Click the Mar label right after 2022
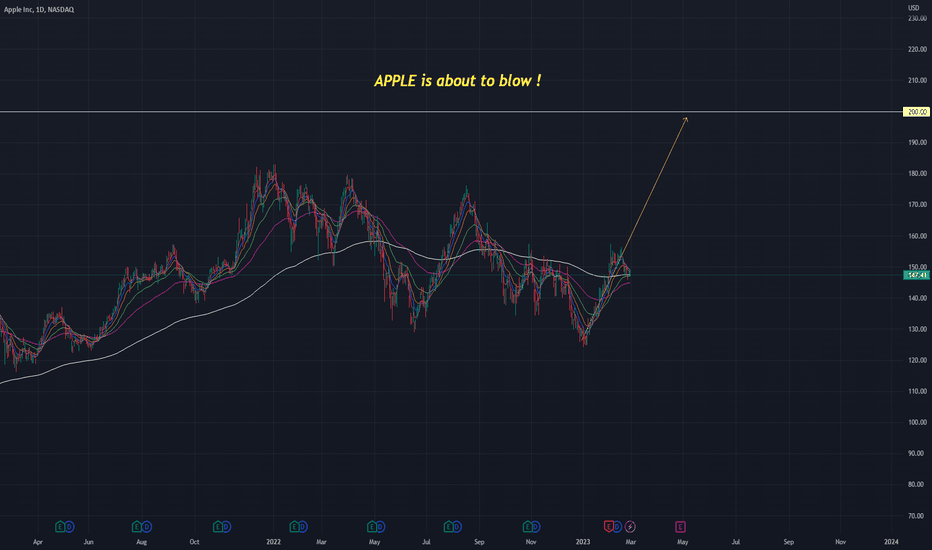 pyautogui.click(x=321, y=542)
